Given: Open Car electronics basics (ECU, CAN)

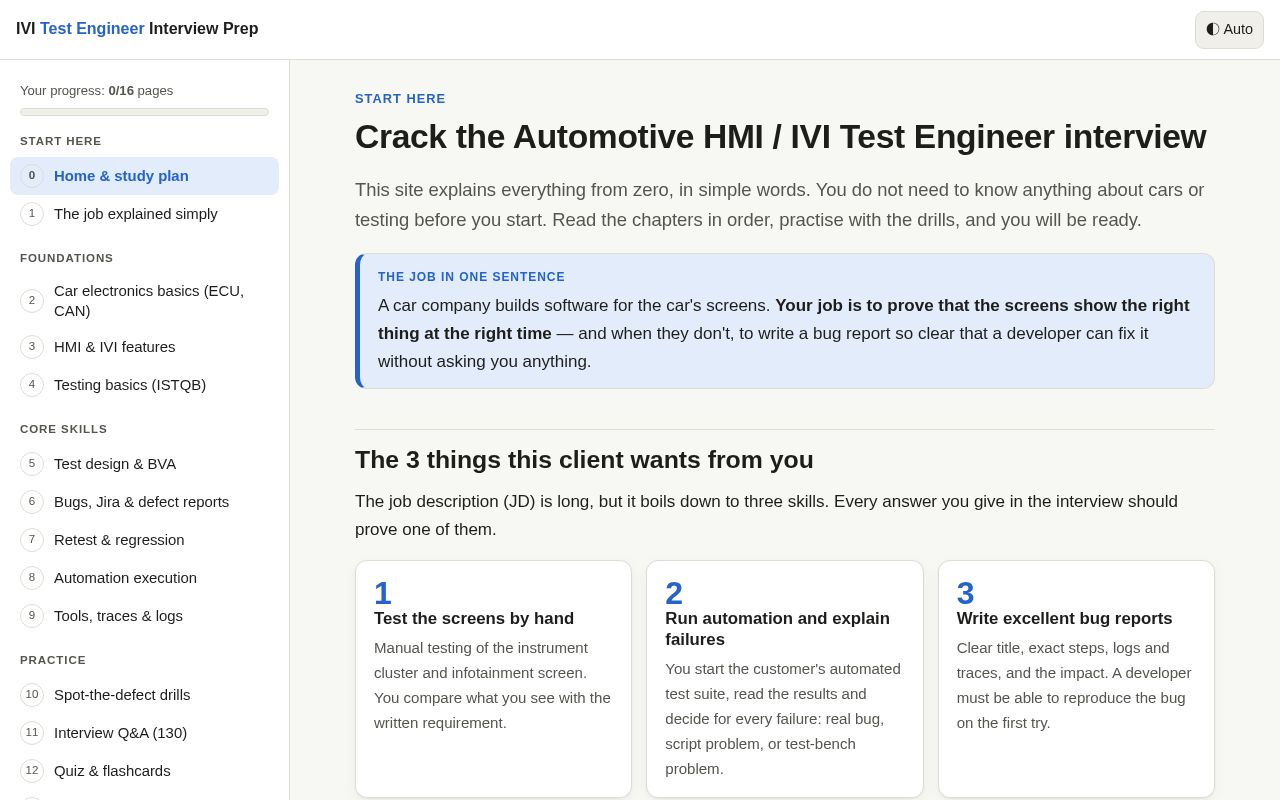Looking at the screenshot, I should pyautogui.click(x=144, y=301).
